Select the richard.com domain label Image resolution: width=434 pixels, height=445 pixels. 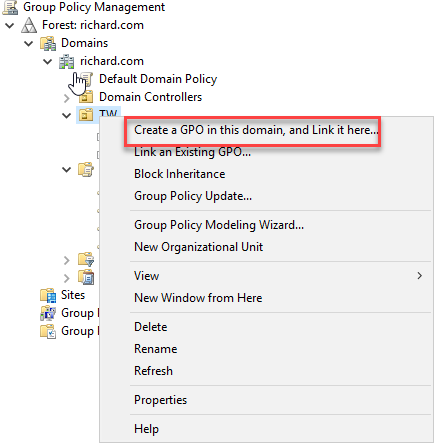pyautogui.click(x=112, y=61)
